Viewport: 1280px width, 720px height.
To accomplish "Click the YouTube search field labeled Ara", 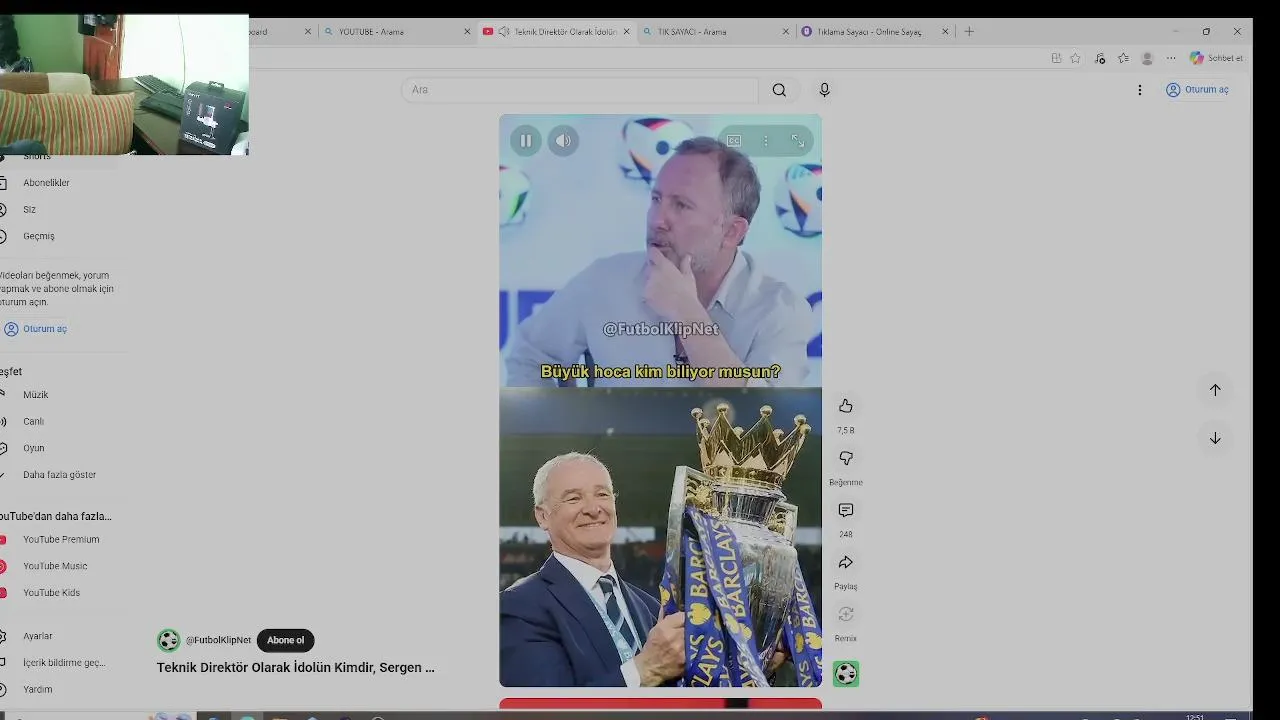I will pos(580,90).
